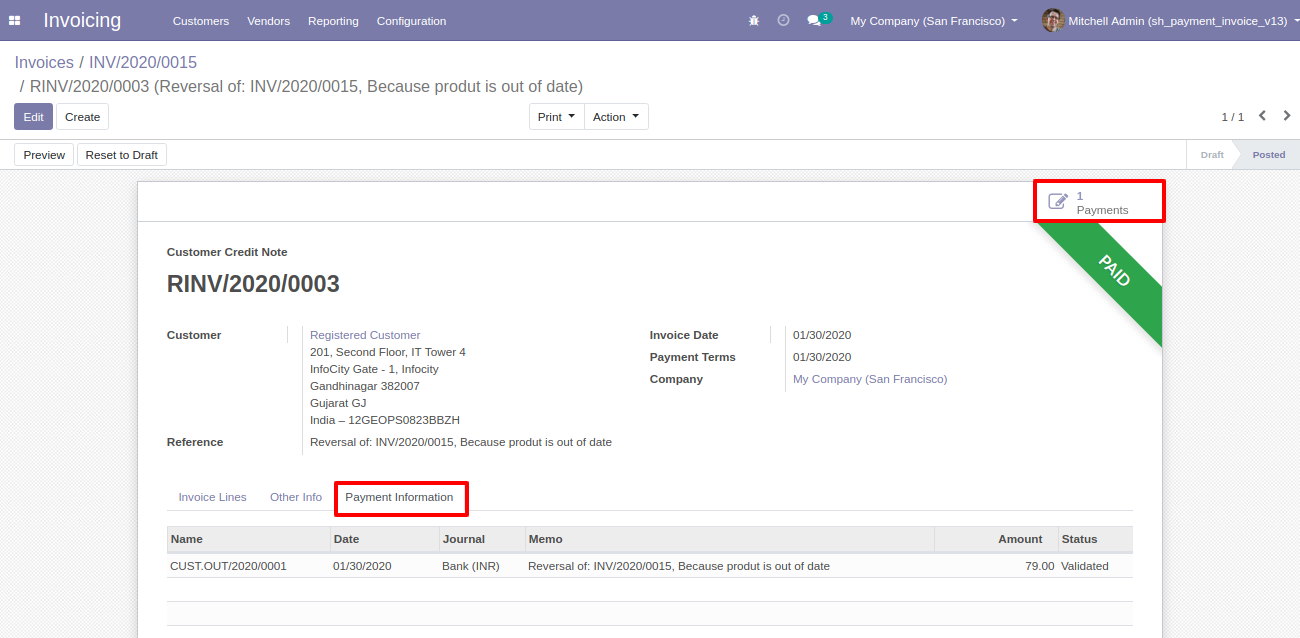1300x638 pixels.
Task: Select the Payment Information tab
Action: [399, 497]
